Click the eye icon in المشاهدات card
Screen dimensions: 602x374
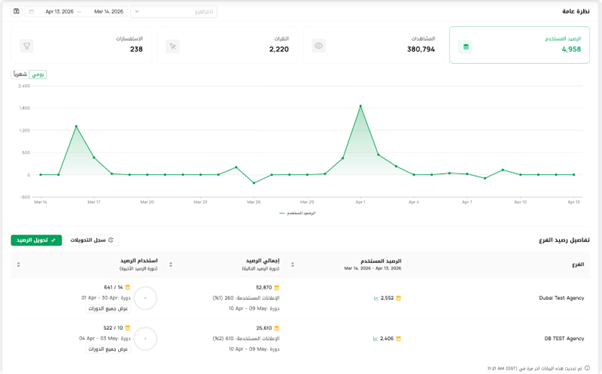(x=319, y=46)
